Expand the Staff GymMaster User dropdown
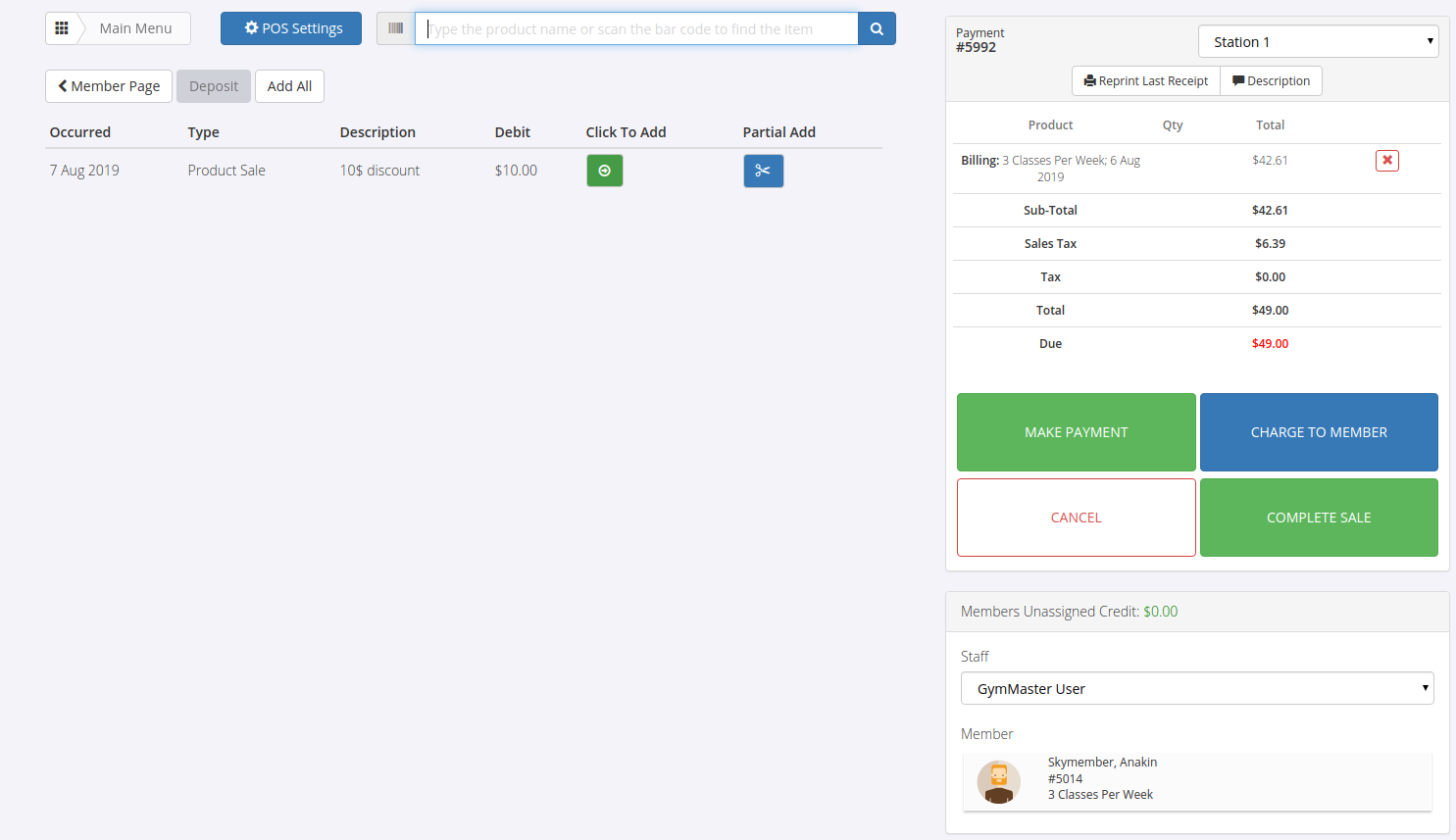This screenshot has height=840, width=1456. [1196, 689]
